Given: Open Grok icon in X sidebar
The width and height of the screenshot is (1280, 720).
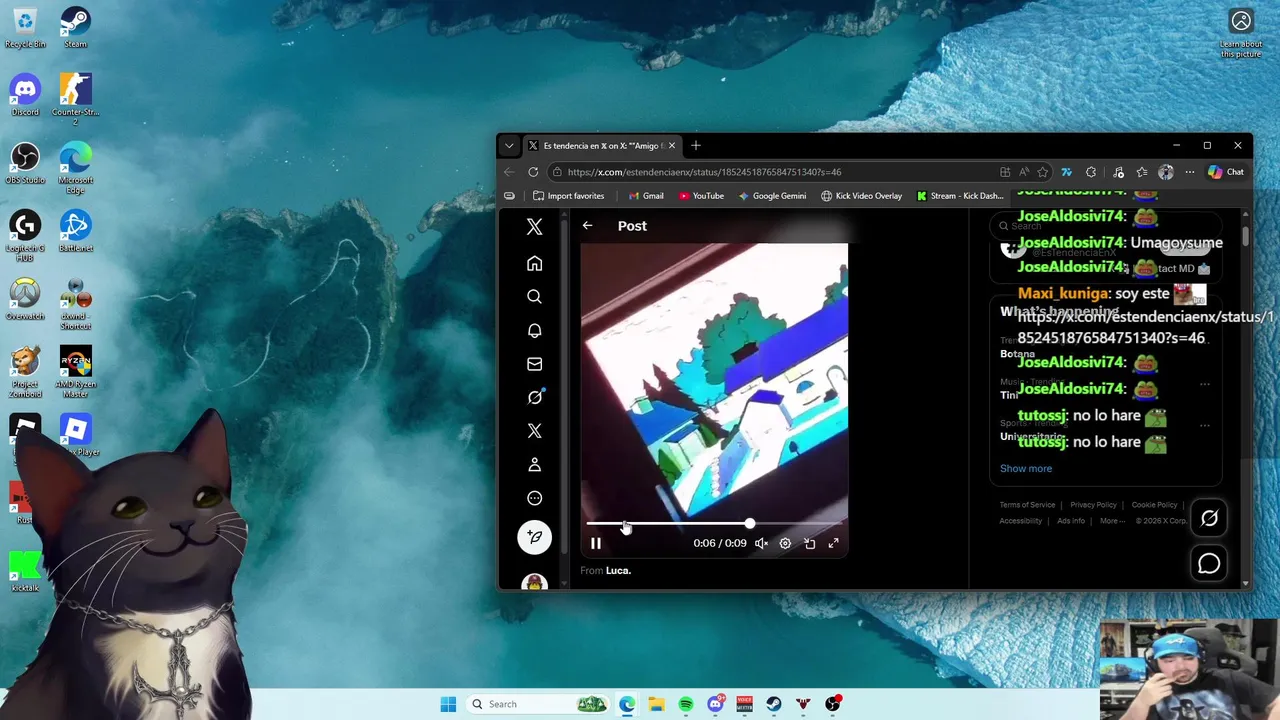Looking at the screenshot, I should click(x=534, y=398).
